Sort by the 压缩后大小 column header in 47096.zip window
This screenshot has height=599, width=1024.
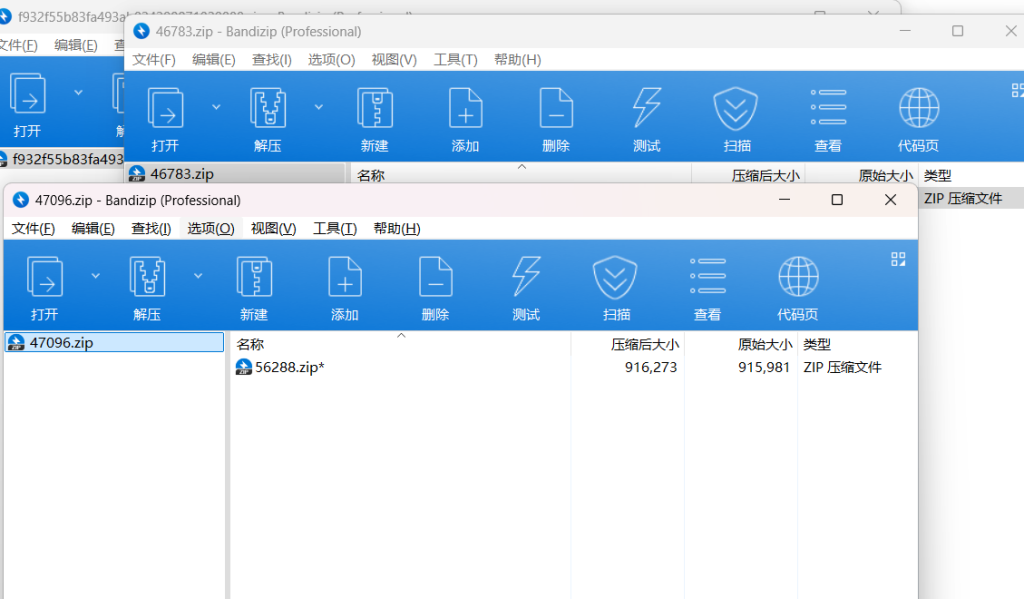(x=644, y=344)
